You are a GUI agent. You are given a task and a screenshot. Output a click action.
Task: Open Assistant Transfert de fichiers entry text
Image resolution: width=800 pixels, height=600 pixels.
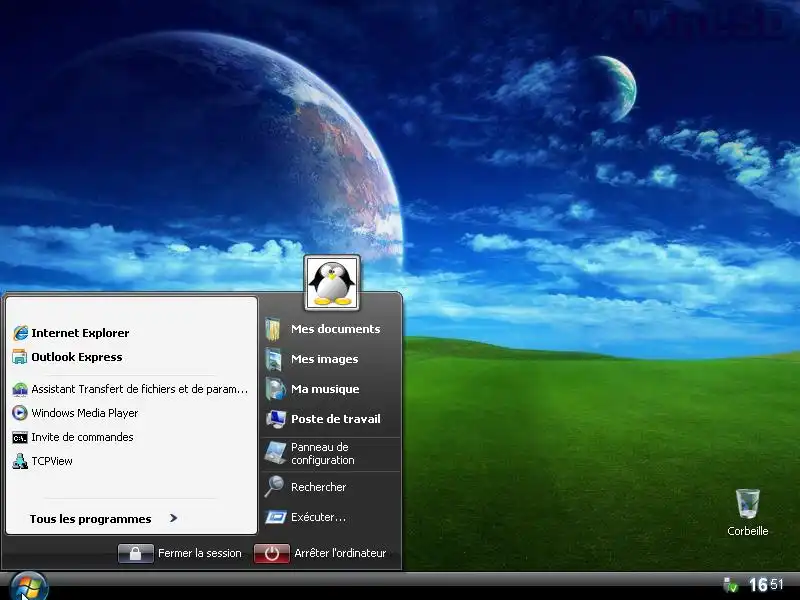(x=140, y=389)
